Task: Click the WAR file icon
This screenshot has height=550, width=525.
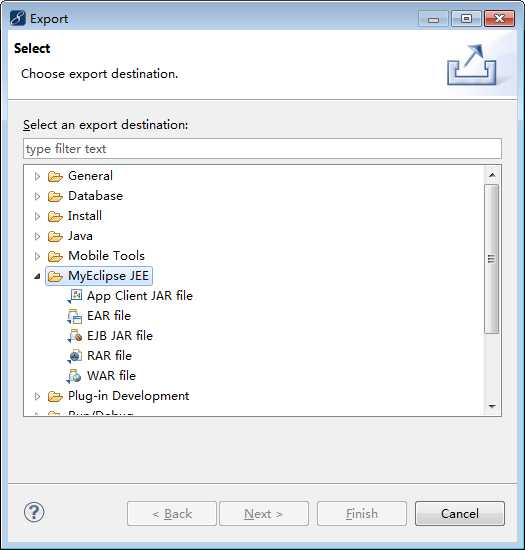Action: tap(74, 376)
